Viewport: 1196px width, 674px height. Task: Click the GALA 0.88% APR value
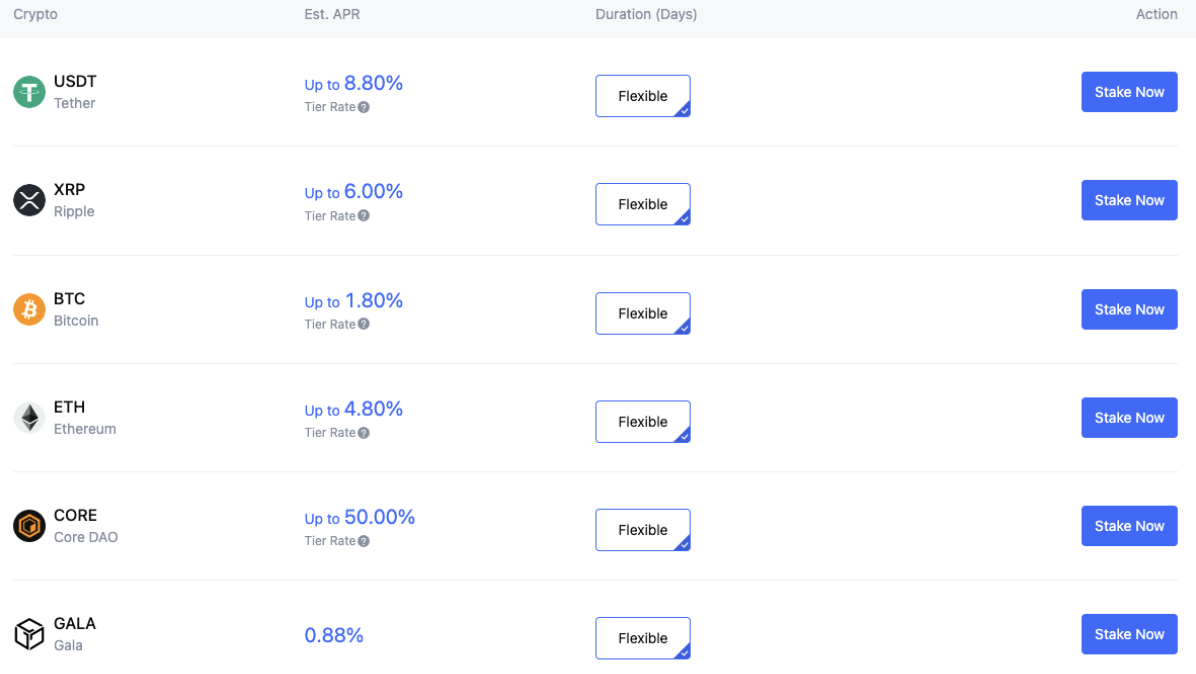click(x=334, y=635)
